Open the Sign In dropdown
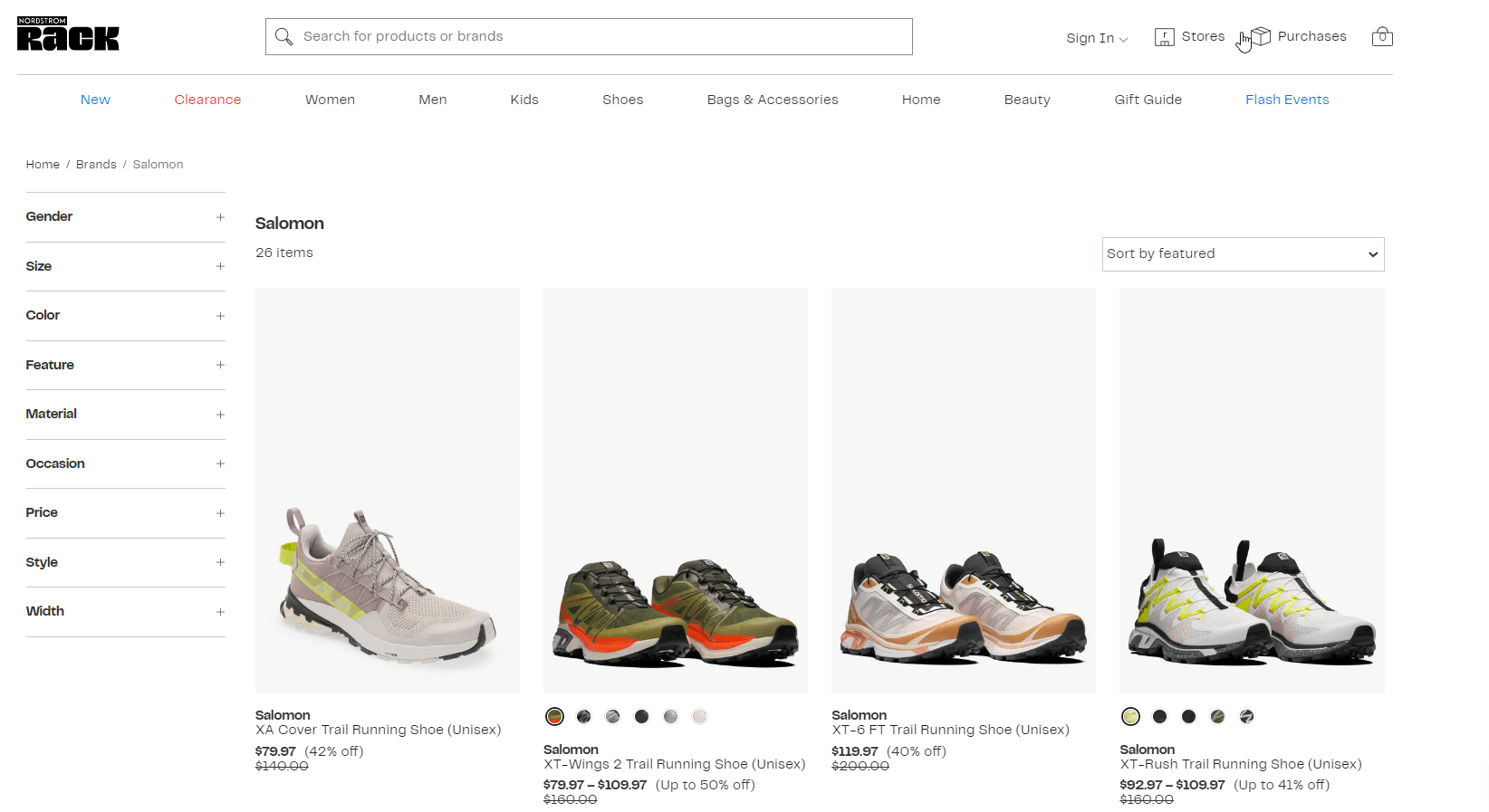The height and width of the screenshot is (812, 1489). (x=1097, y=38)
